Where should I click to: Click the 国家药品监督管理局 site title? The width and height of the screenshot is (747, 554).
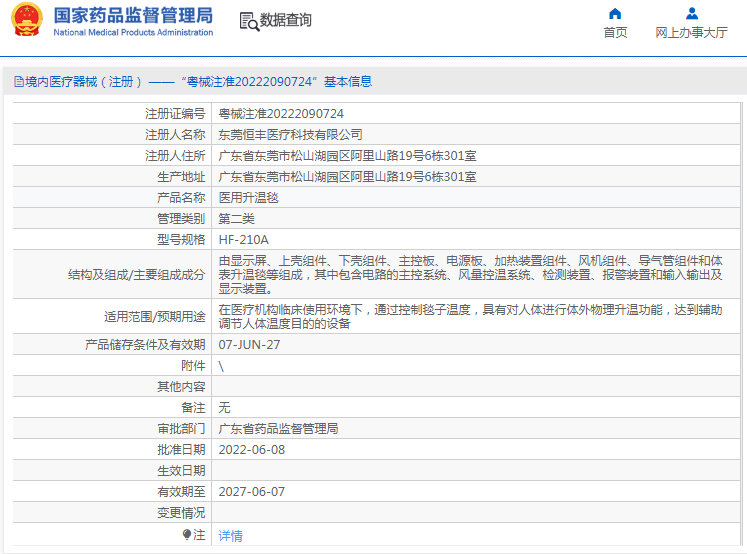132,15
